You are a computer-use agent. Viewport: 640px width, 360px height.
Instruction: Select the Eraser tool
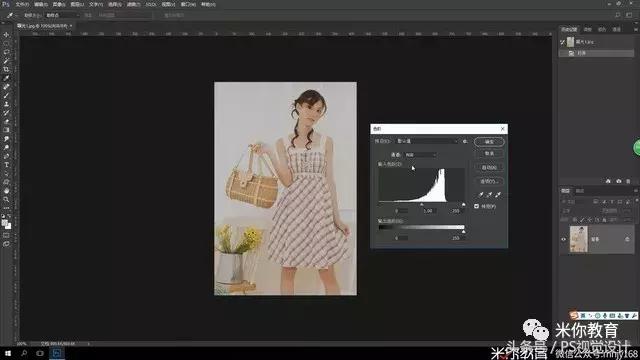point(6,122)
